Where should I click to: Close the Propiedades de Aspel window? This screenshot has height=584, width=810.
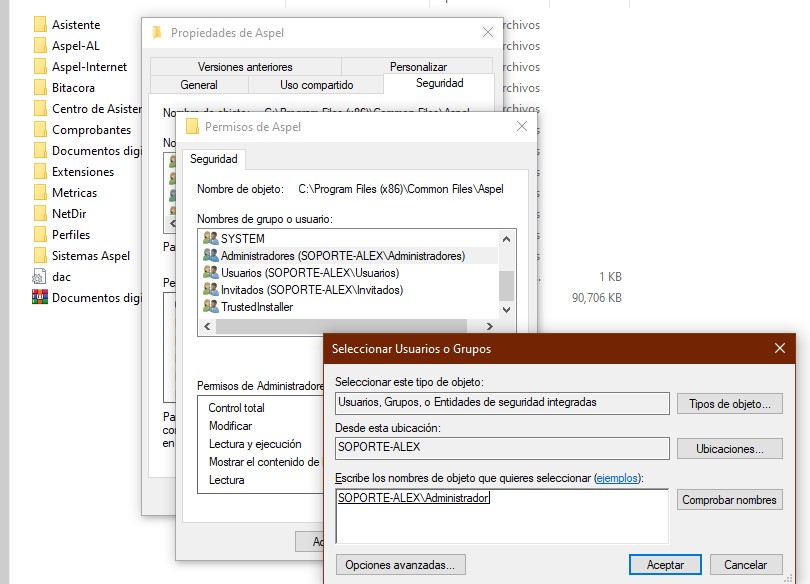tap(488, 33)
